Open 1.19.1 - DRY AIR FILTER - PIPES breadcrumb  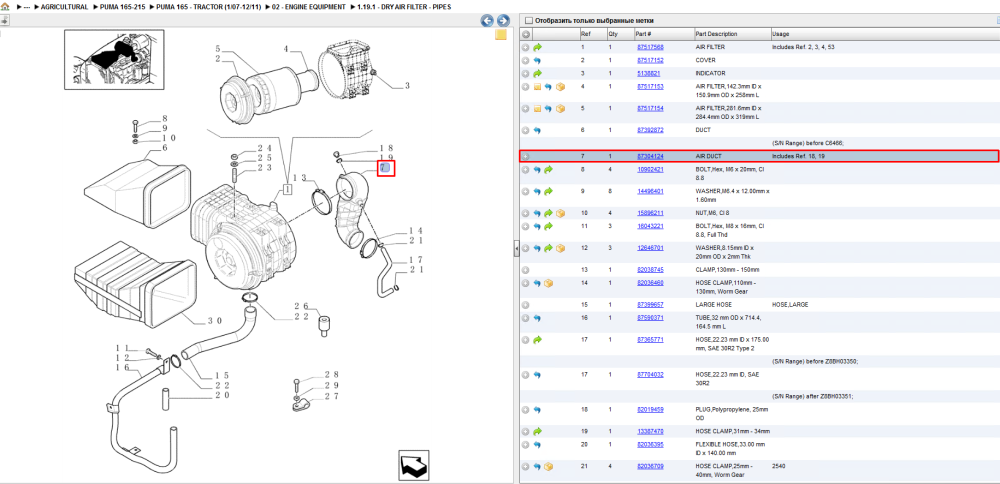click(404, 7)
